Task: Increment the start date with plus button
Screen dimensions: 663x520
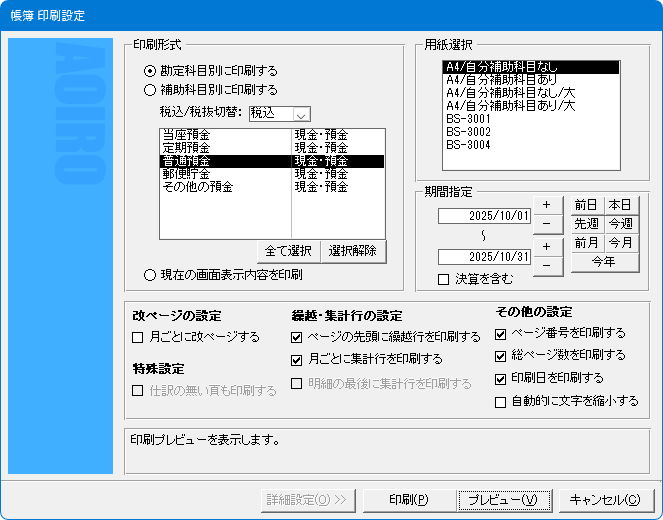Action: click(x=547, y=205)
